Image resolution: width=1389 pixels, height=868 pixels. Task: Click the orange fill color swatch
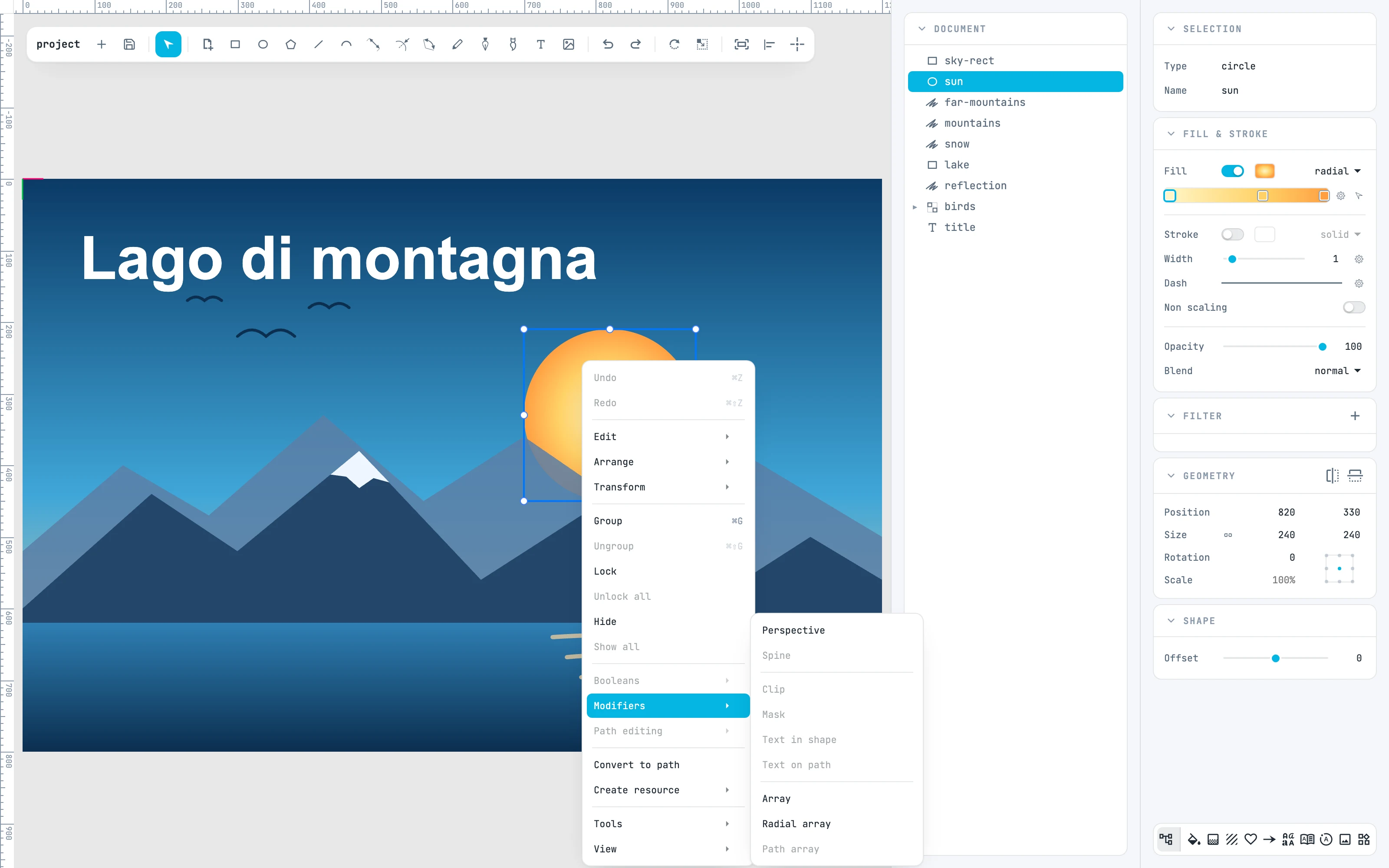[x=1264, y=171]
